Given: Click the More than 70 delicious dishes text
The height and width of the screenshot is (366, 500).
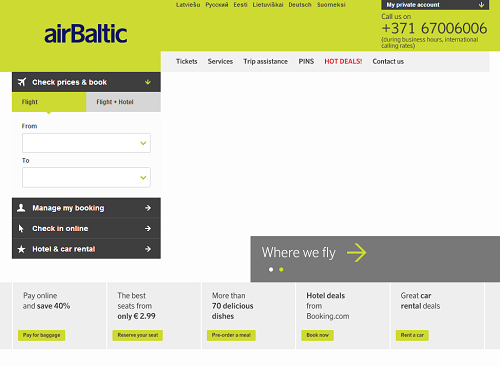Looking at the screenshot, I should pos(232,306).
